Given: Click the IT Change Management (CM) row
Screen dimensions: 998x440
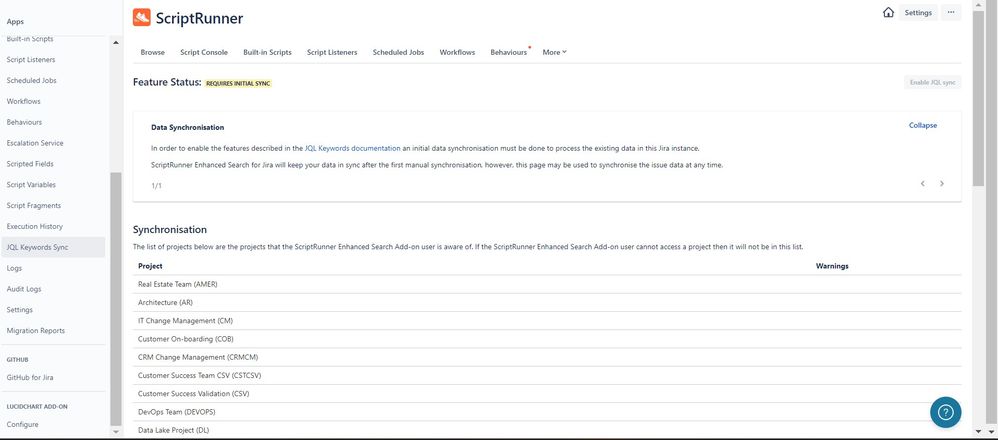Looking at the screenshot, I should coord(547,321).
